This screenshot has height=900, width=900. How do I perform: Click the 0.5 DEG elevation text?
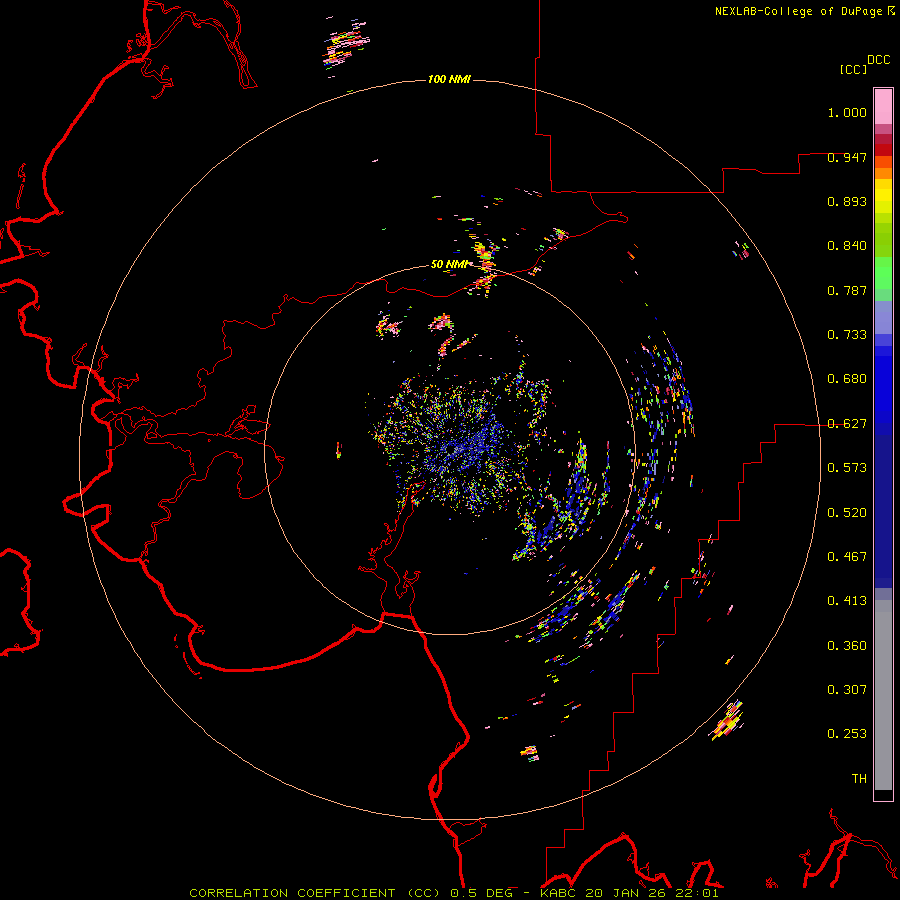483,893
